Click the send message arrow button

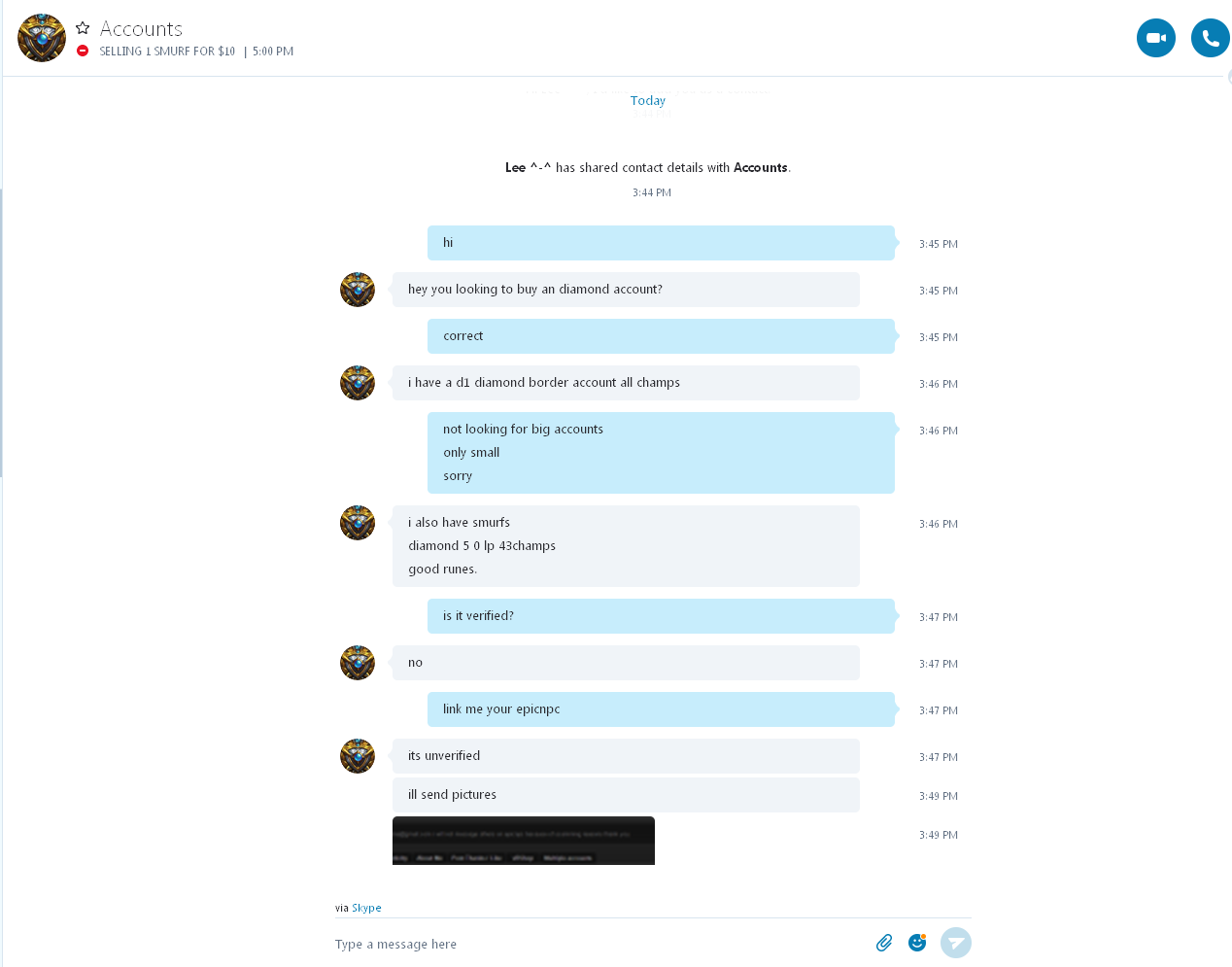click(956, 943)
